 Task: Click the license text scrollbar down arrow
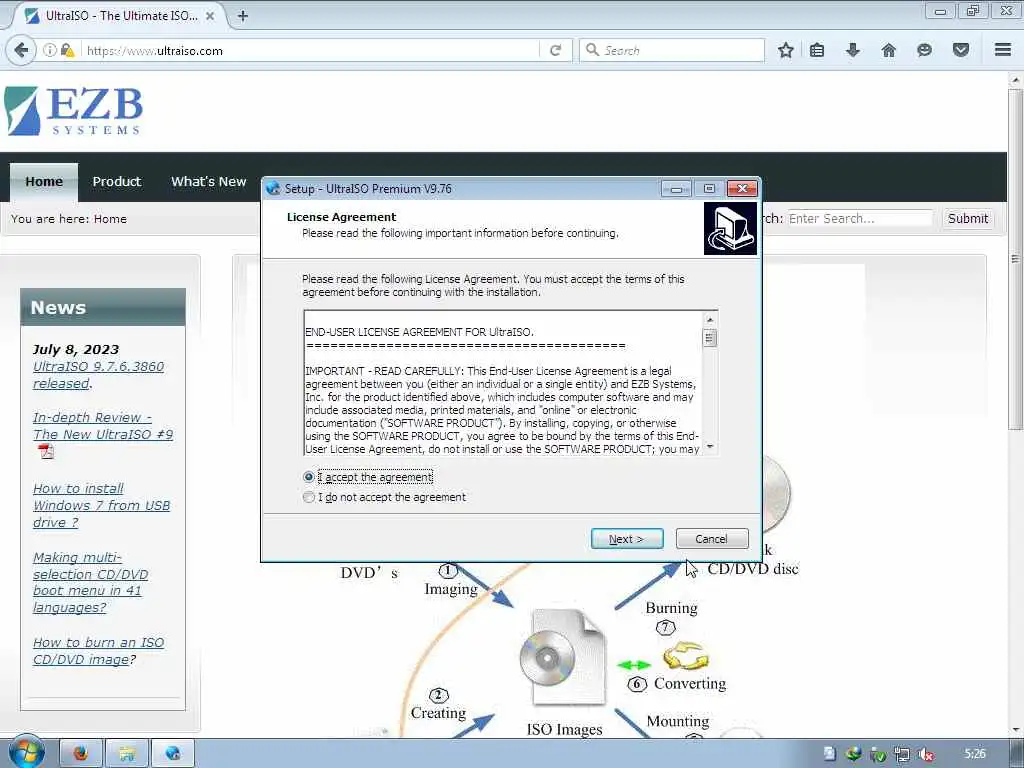click(710, 447)
